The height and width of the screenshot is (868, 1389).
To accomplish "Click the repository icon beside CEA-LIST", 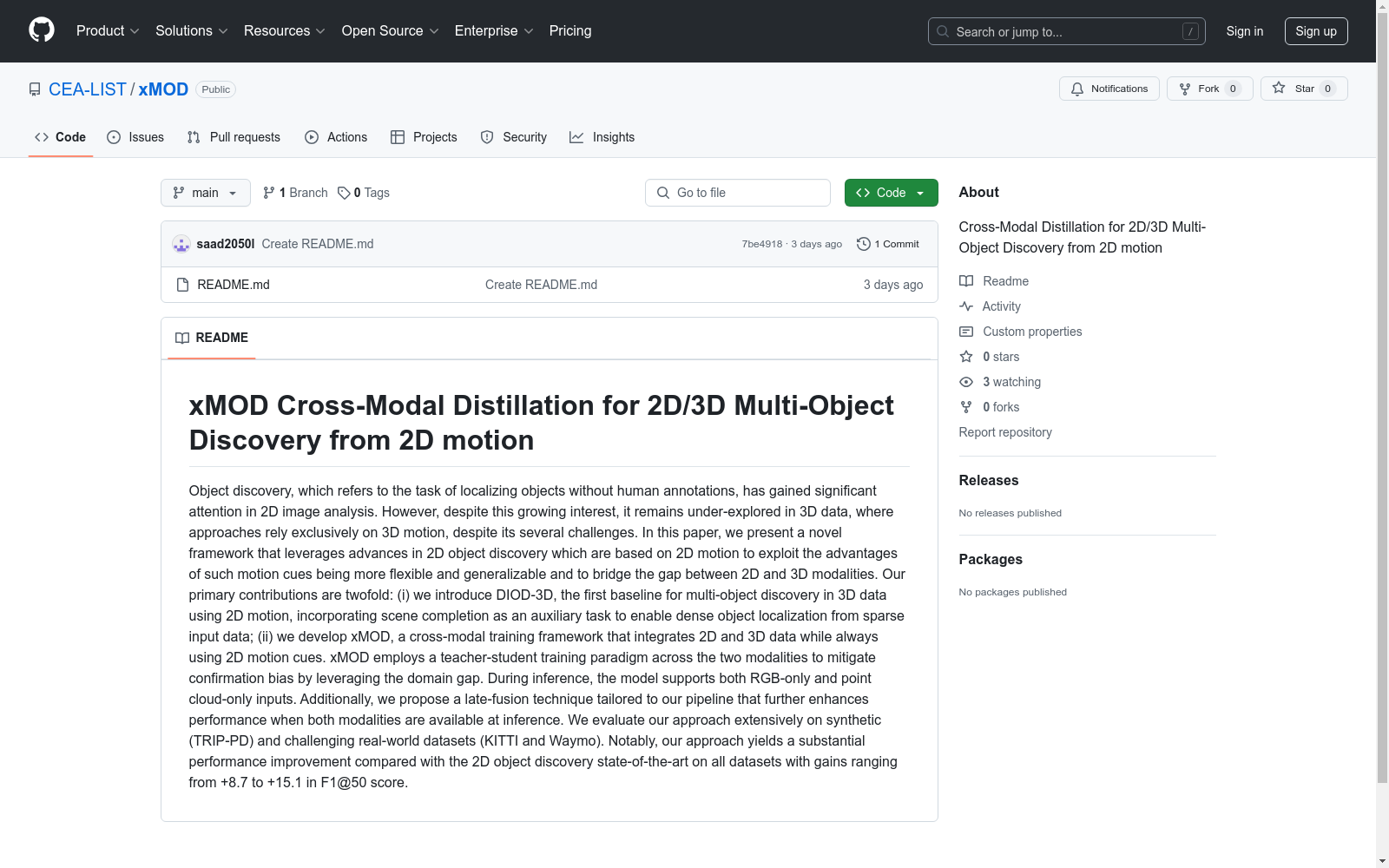I will tap(35, 89).
